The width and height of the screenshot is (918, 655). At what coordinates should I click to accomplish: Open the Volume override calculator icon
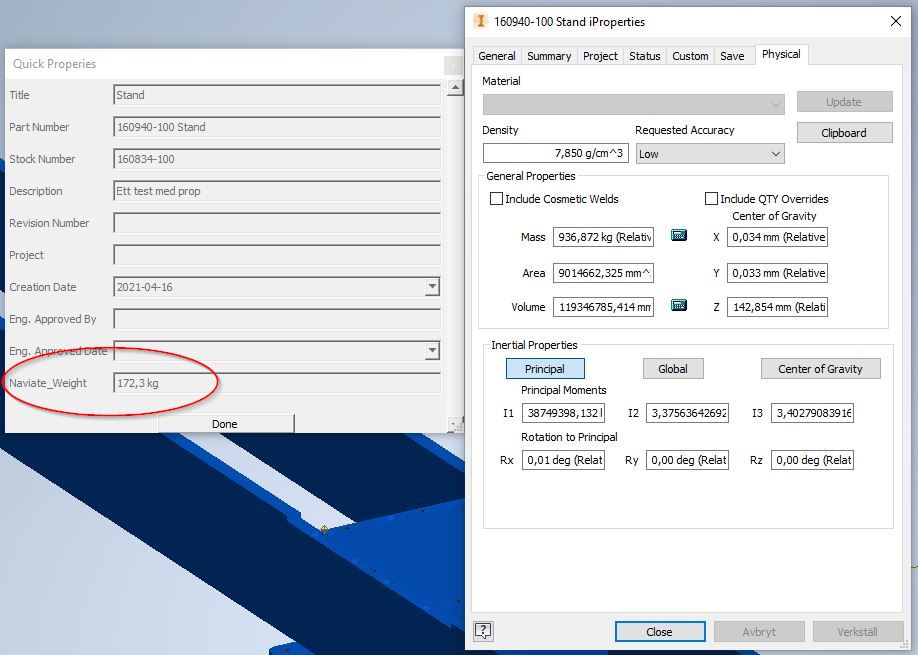tap(676, 306)
